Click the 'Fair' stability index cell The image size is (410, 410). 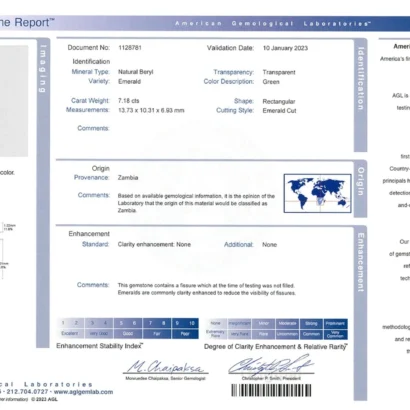157,333
